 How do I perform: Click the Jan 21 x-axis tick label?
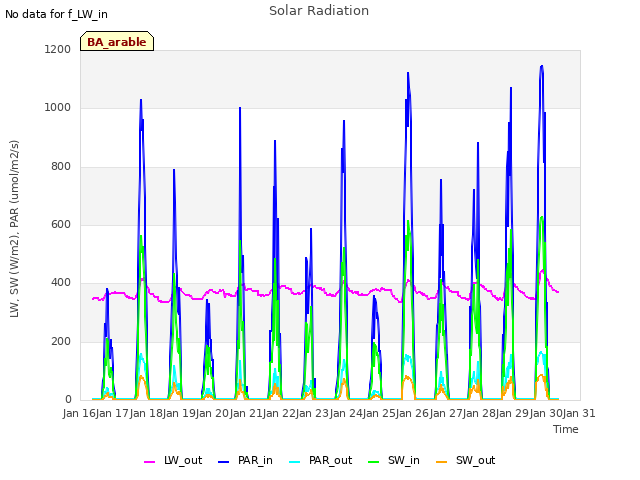point(246,413)
